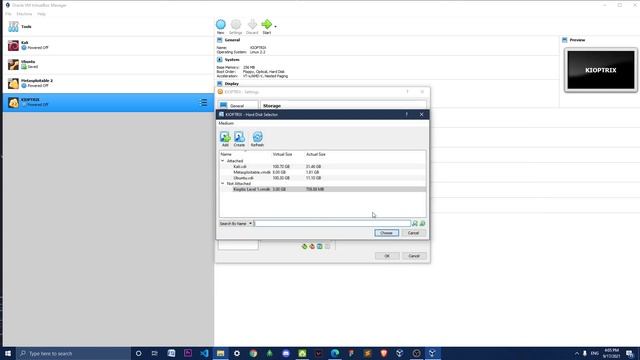This screenshot has height=360, width=640.
Task: Open the Windows Start menu
Action: tap(8, 353)
